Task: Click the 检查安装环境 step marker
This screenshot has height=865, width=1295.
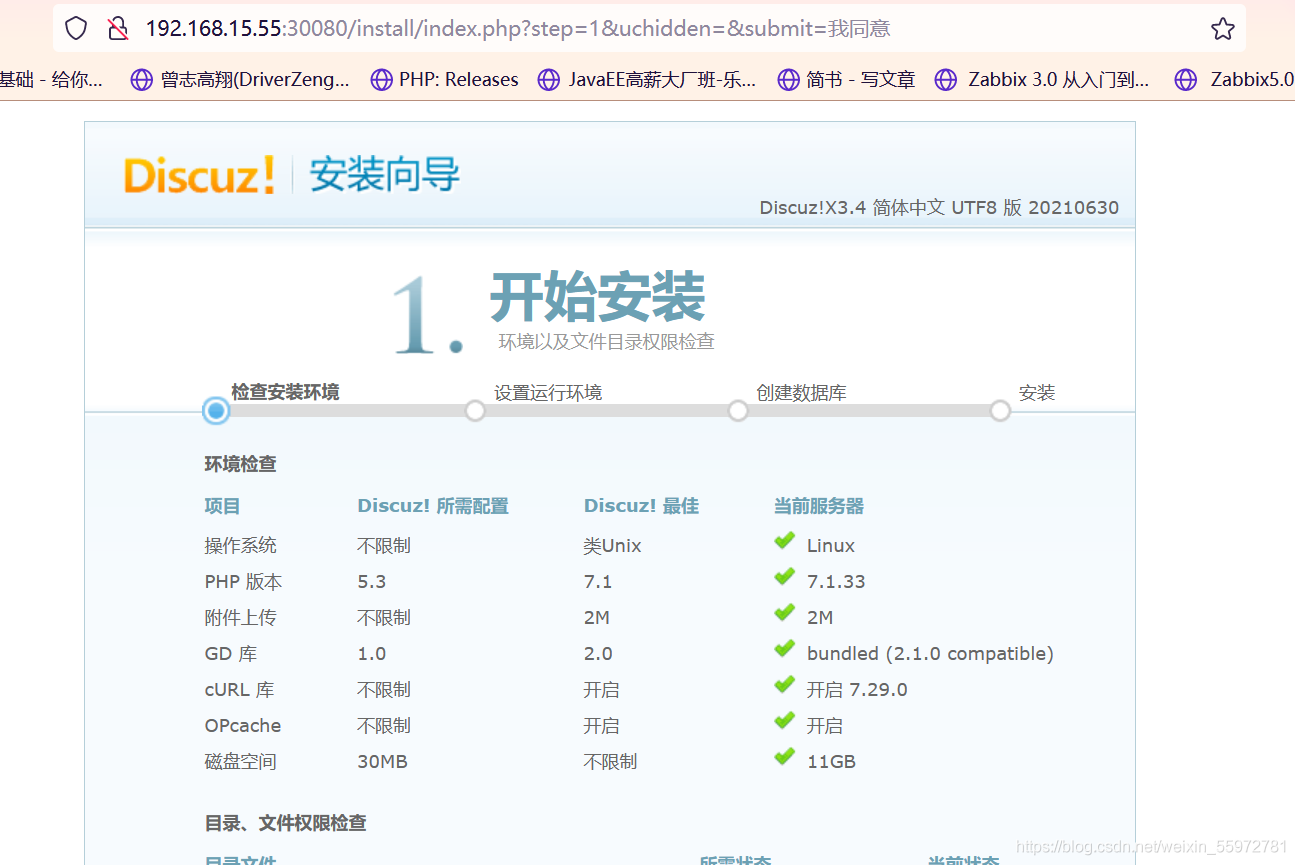Action: coord(216,410)
